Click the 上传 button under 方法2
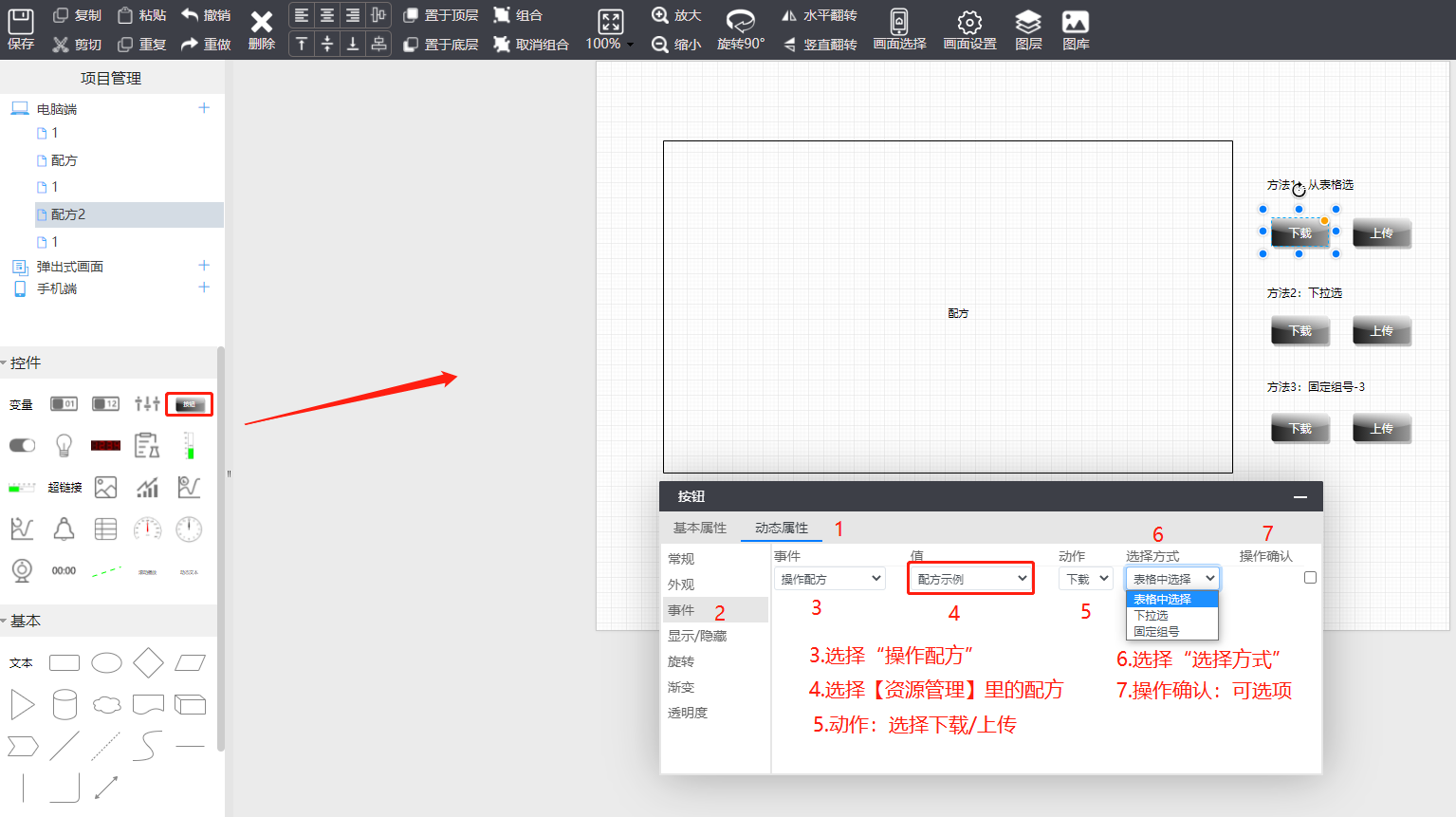 [1381, 331]
